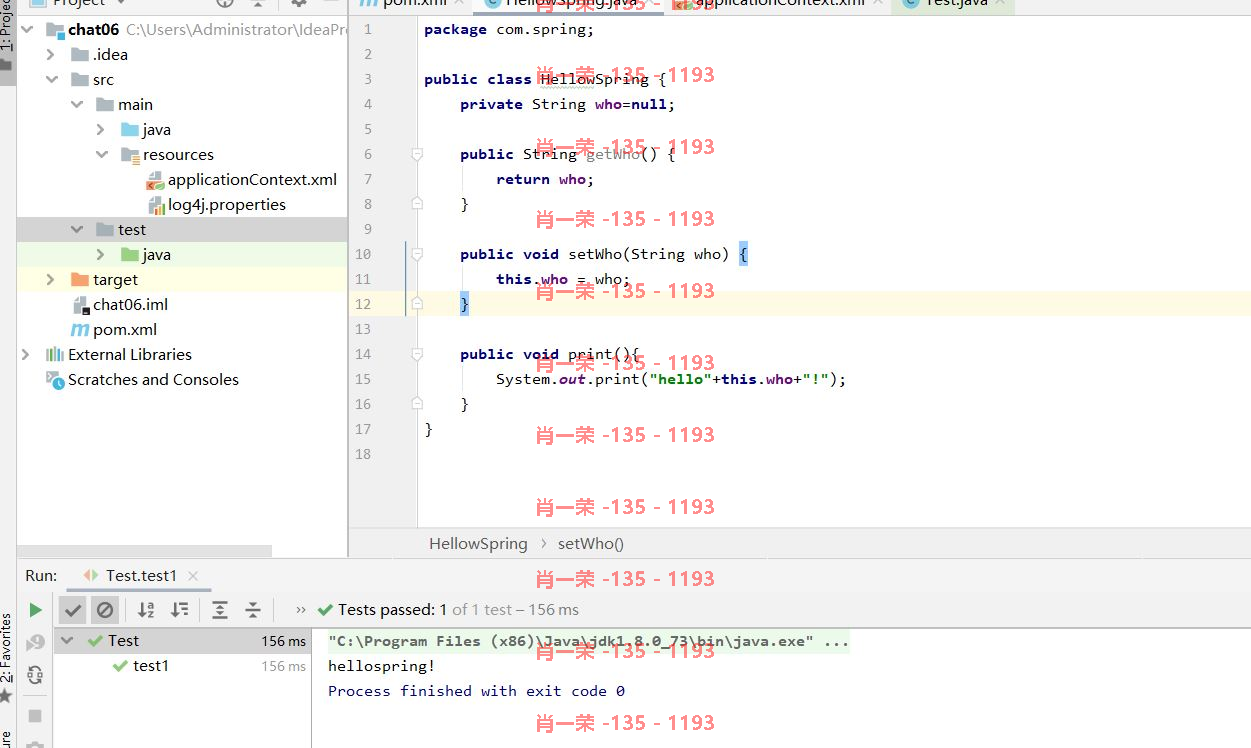Click the External Libraries icon
This screenshot has width=1251, height=748.
pyautogui.click(x=55, y=355)
